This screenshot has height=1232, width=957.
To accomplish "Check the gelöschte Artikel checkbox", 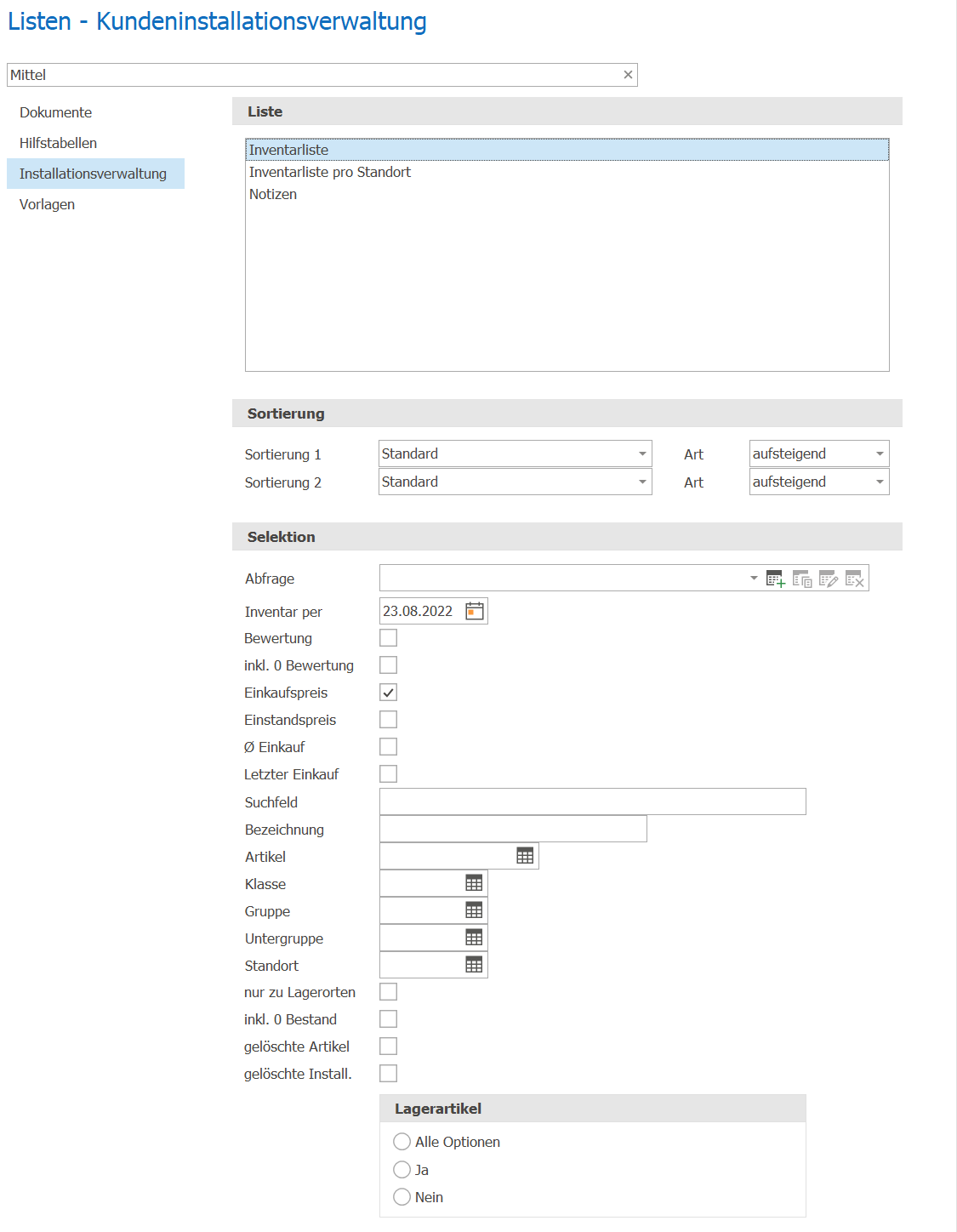I will tap(388, 1047).
